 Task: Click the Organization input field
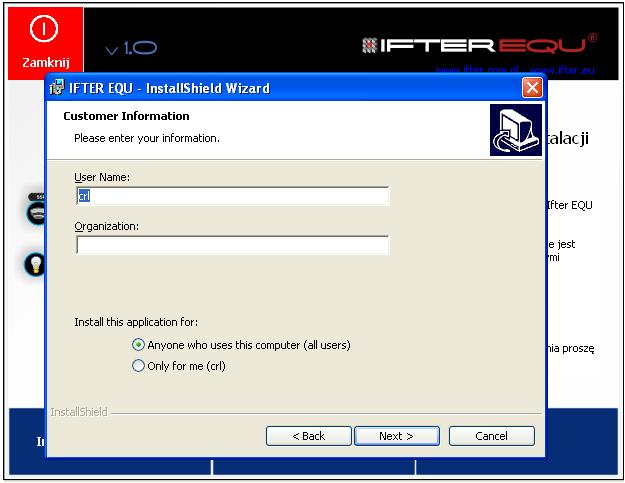pyautogui.click(x=232, y=245)
